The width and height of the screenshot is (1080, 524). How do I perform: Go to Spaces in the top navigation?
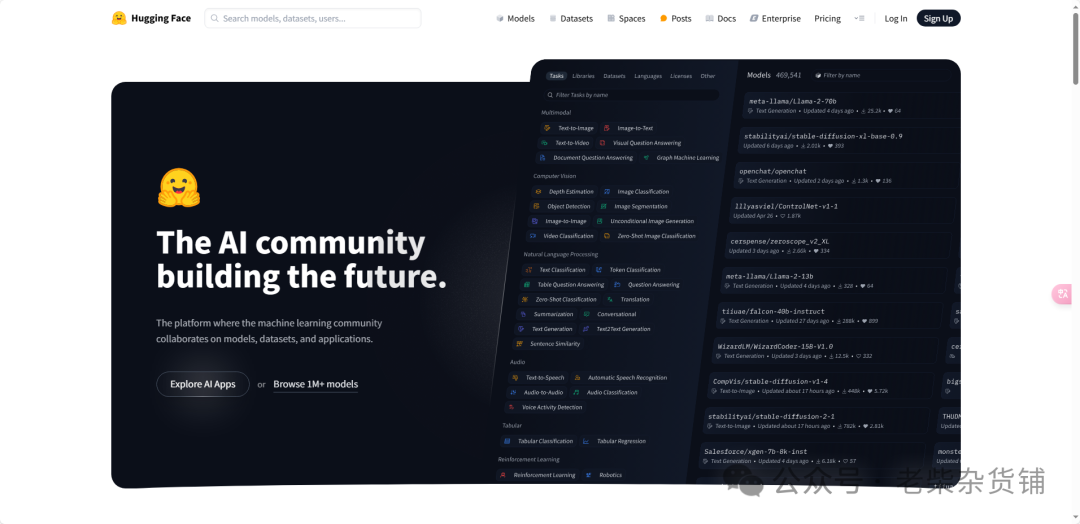point(626,19)
